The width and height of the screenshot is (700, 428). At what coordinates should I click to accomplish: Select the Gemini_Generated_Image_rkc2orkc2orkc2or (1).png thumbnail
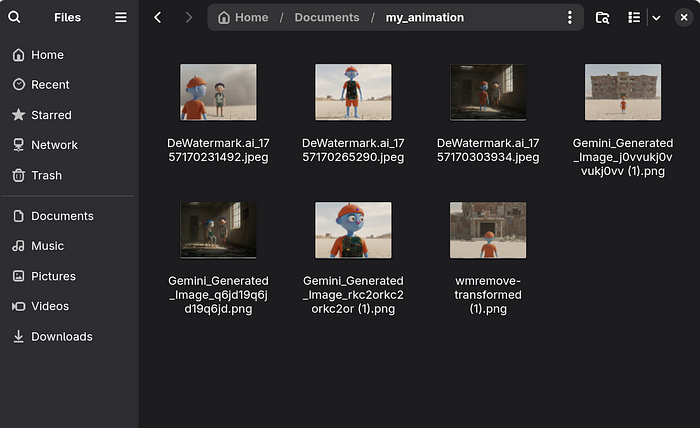353,230
